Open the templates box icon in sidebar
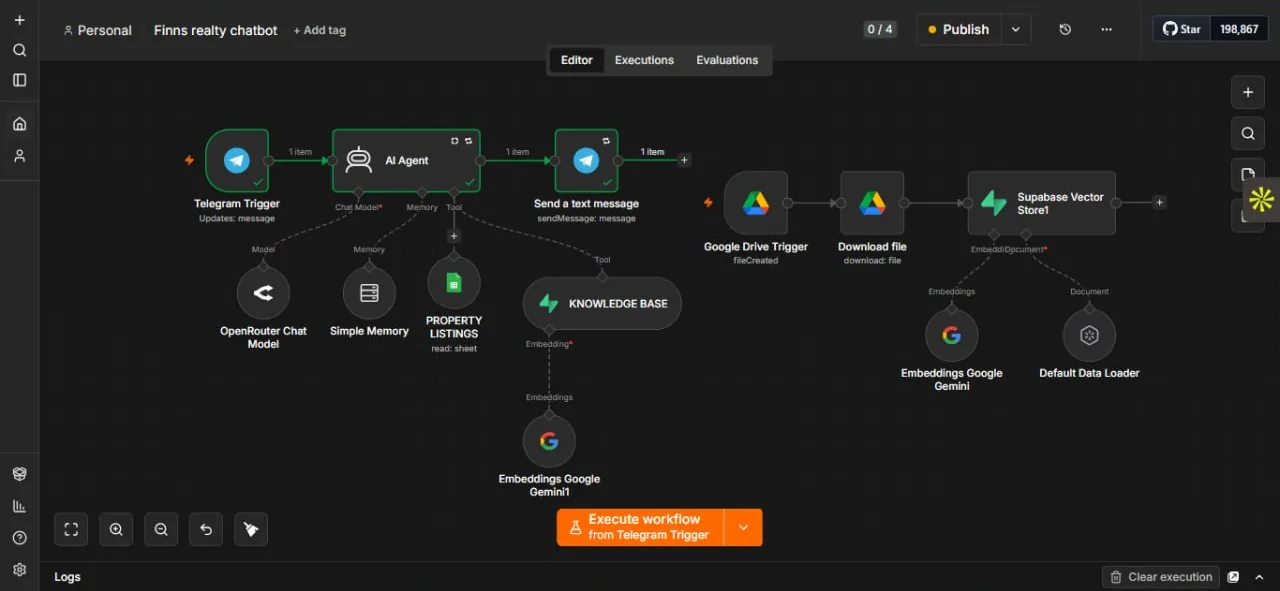Screen dimensions: 1280x591 (x=19, y=474)
